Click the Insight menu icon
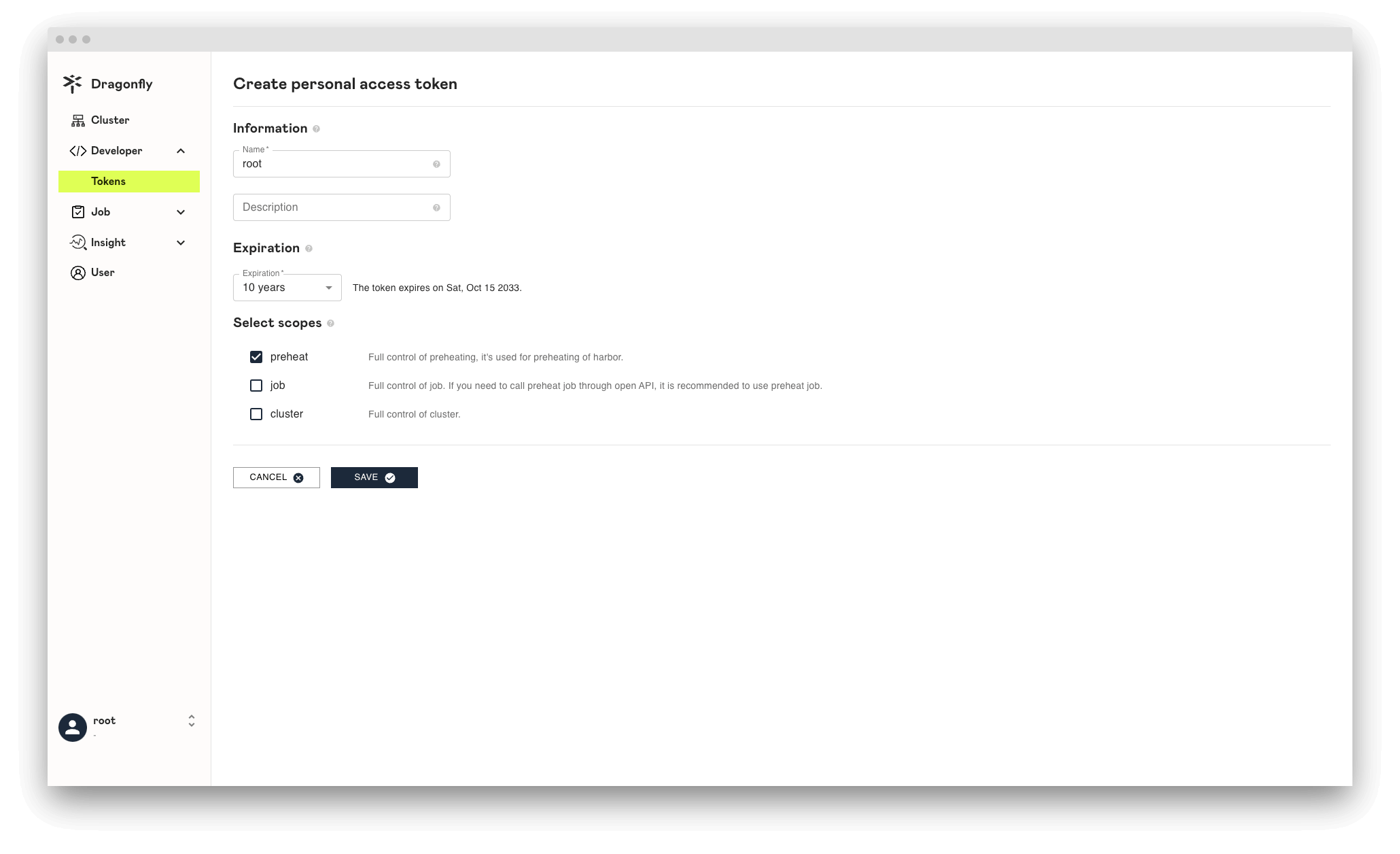Viewport: 1400px width, 854px height. (x=78, y=242)
